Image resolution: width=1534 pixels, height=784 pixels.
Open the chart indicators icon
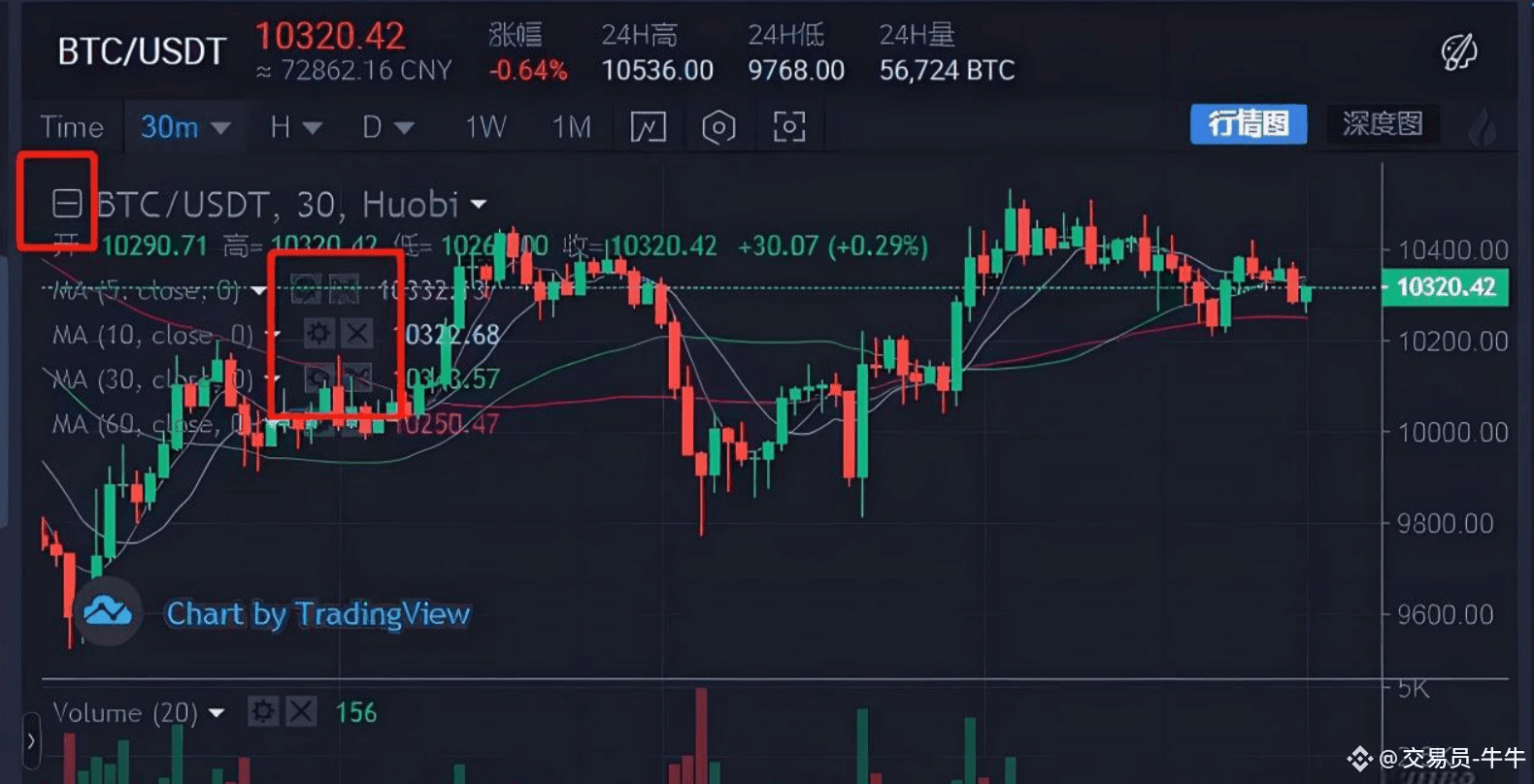click(649, 127)
